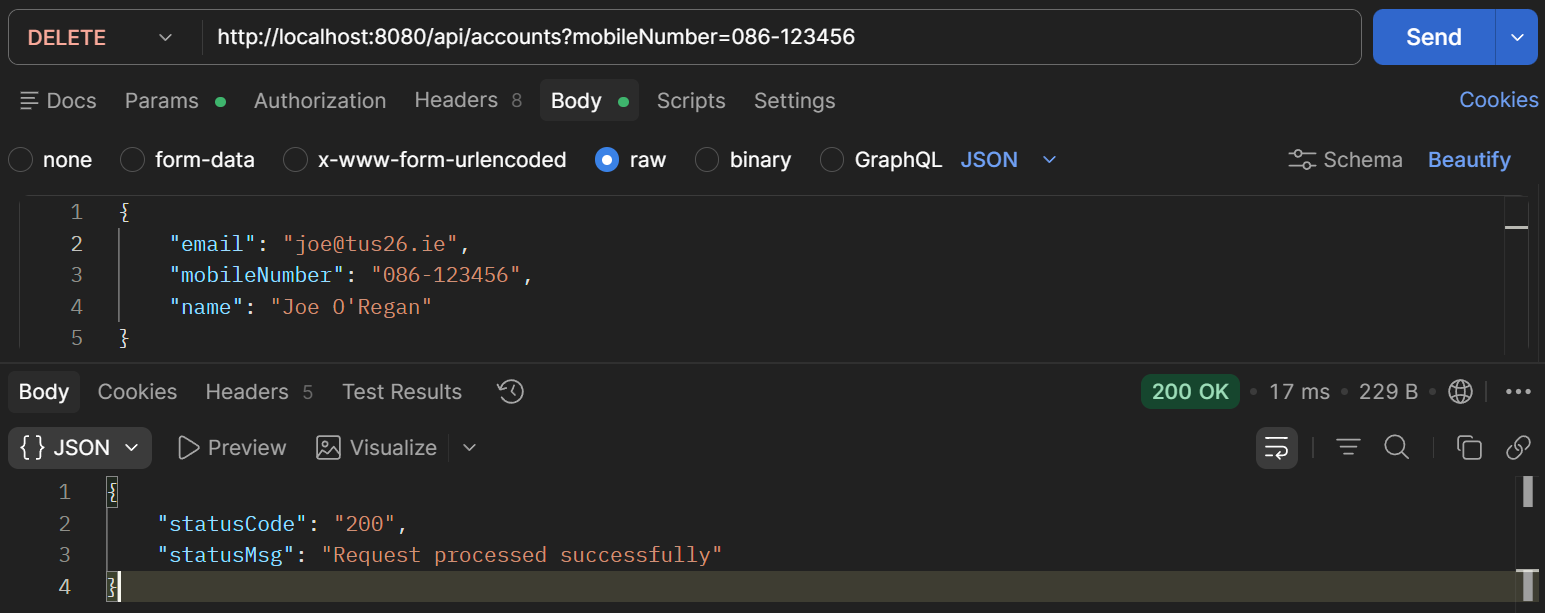Screen dimensions: 1545x613
Task: Click the Docs icon button
Action: point(58,101)
